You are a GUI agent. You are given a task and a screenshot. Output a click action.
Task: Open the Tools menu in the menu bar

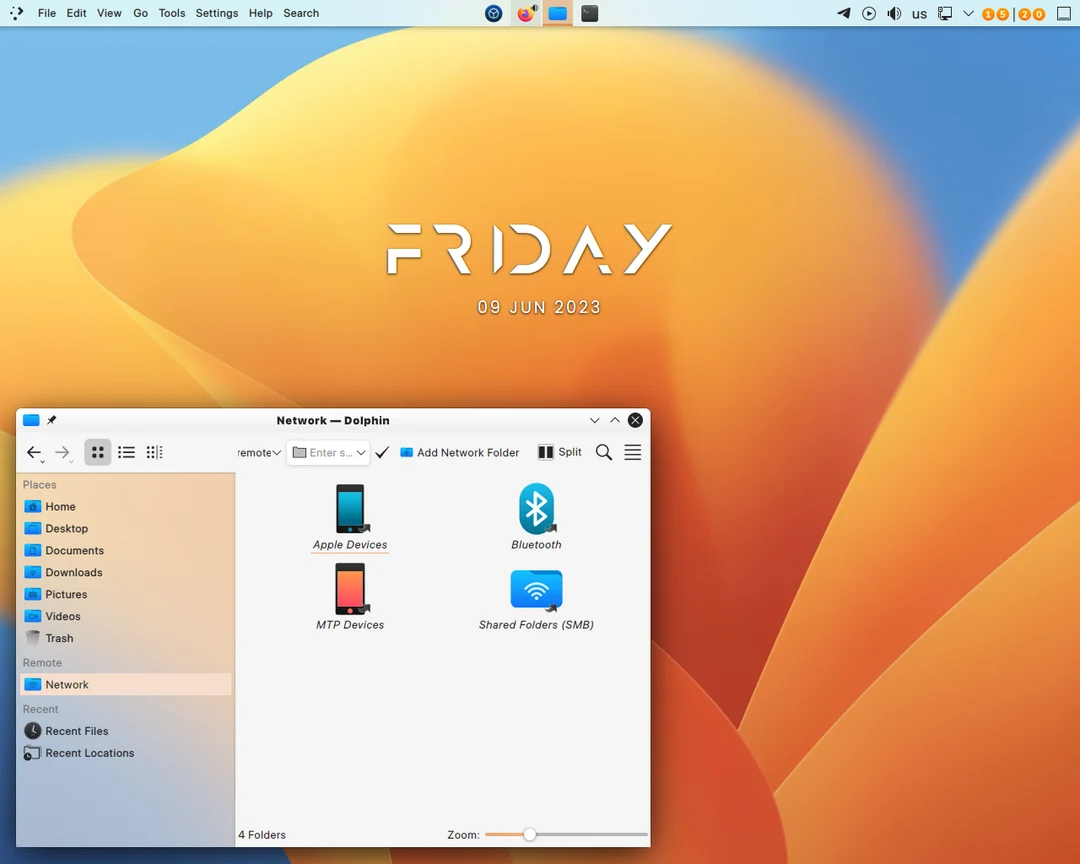(x=171, y=13)
